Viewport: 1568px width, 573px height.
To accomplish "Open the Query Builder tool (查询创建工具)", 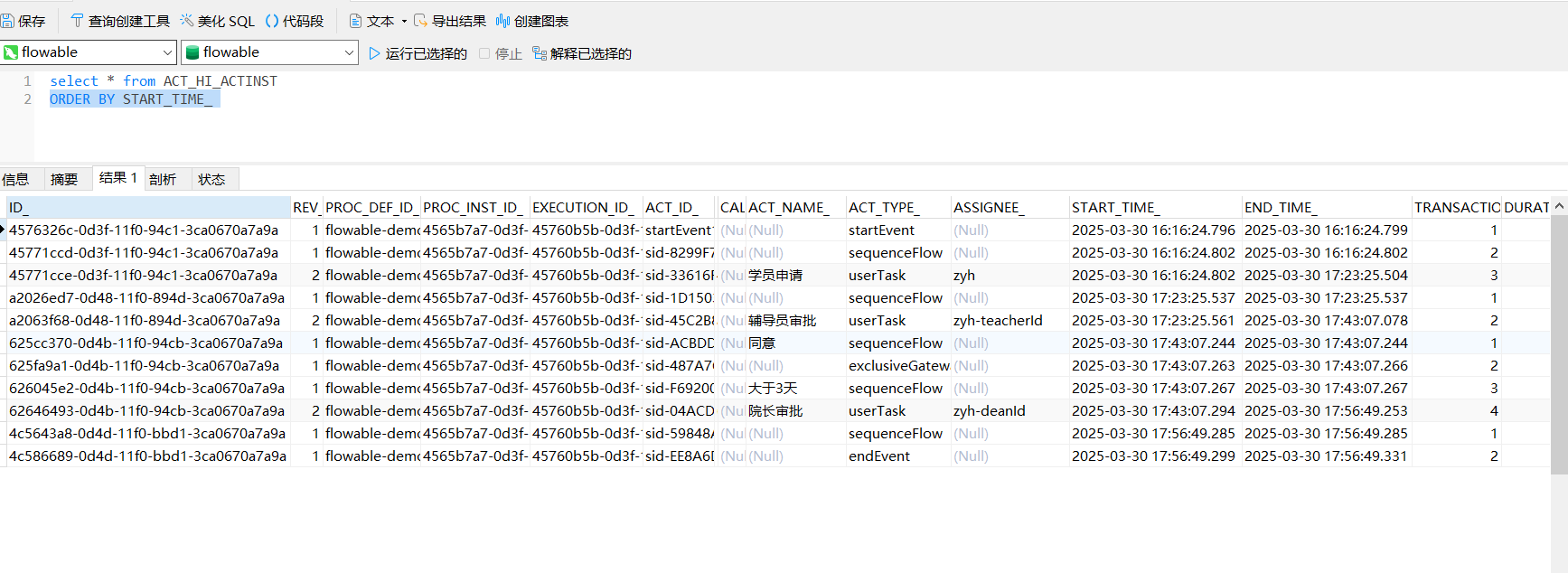I will (119, 21).
